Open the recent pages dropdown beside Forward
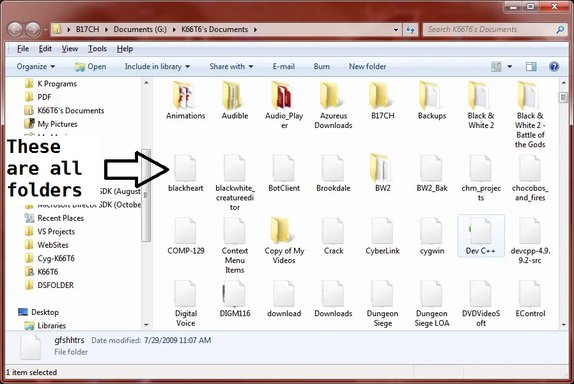This screenshot has height=384, width=574. (x=46, y=30)
